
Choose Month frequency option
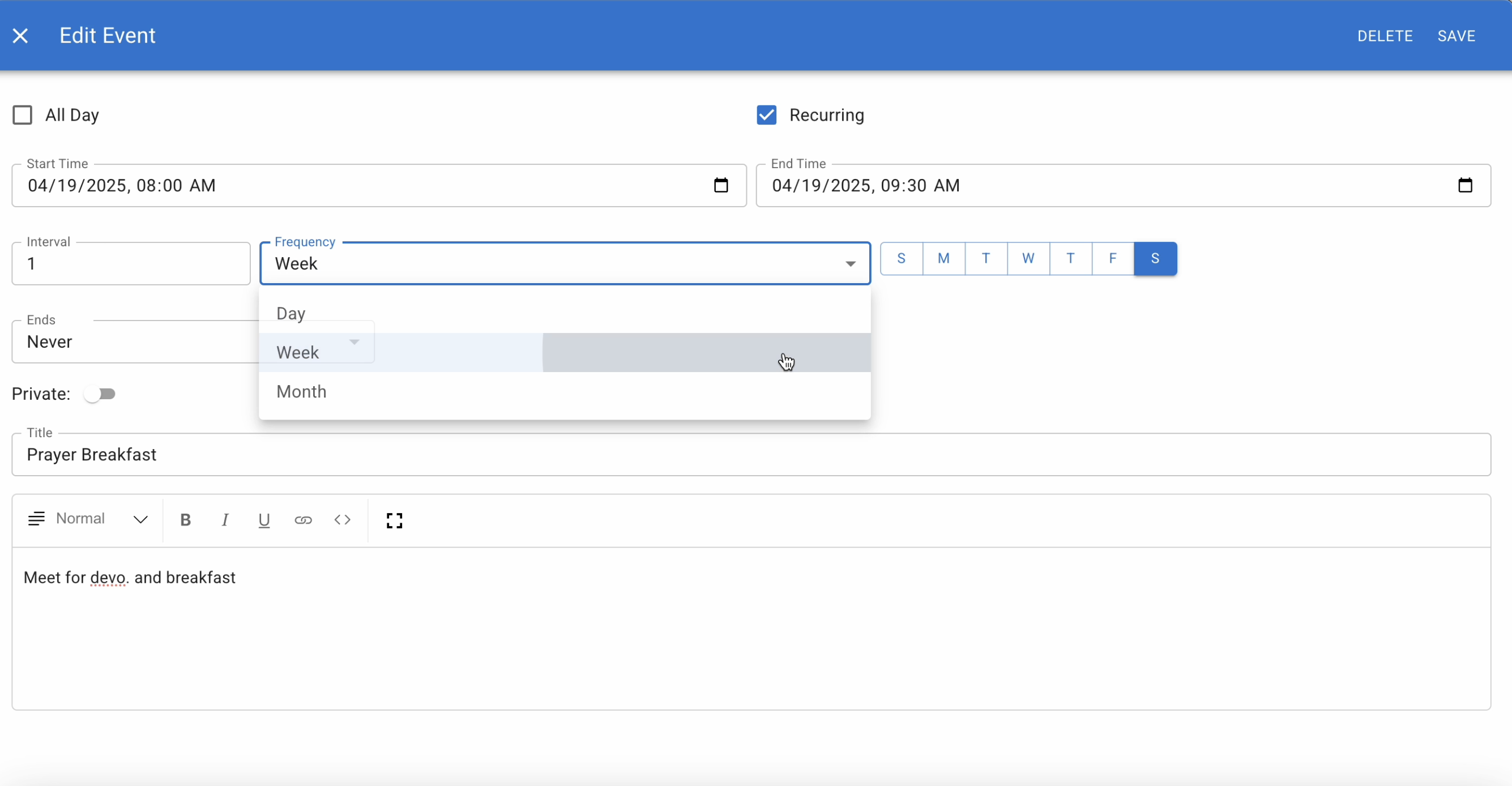(302, 391)
